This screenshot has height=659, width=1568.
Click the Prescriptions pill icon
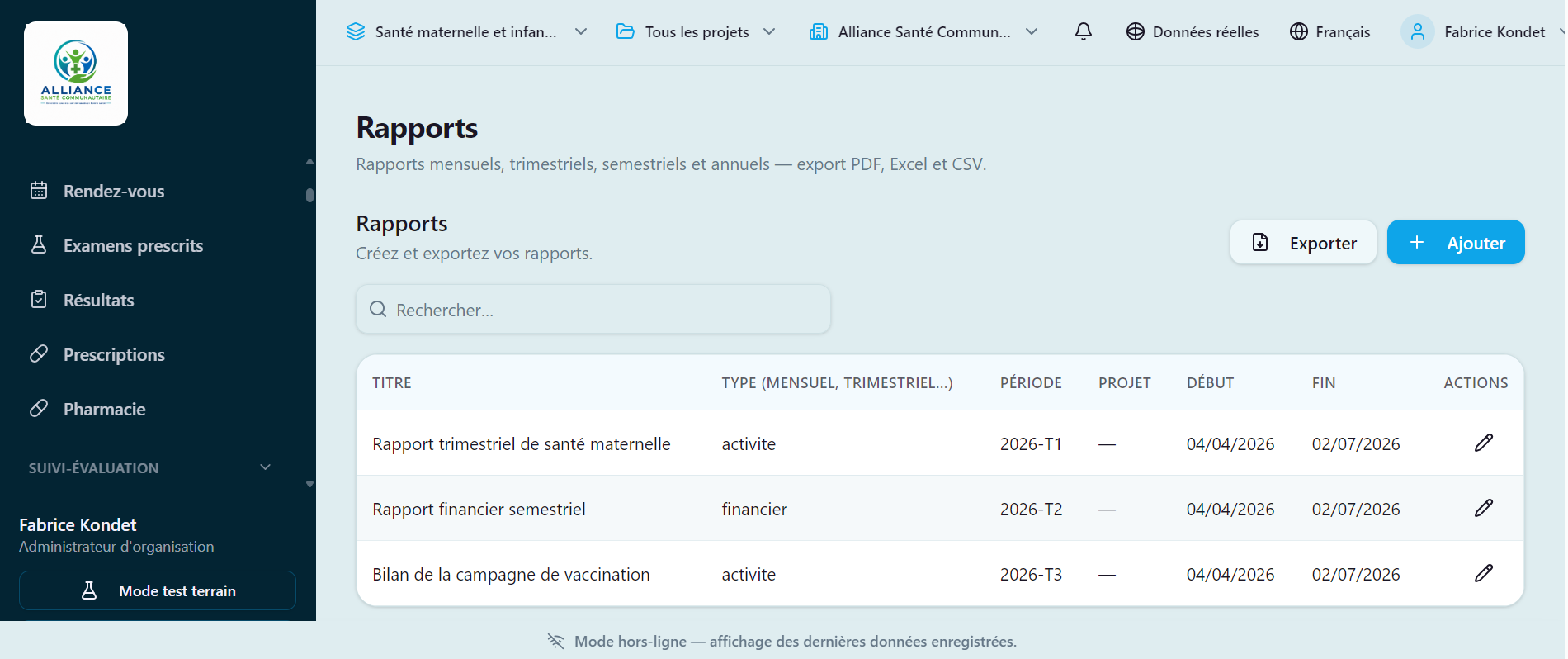click(x=39, y=354)
